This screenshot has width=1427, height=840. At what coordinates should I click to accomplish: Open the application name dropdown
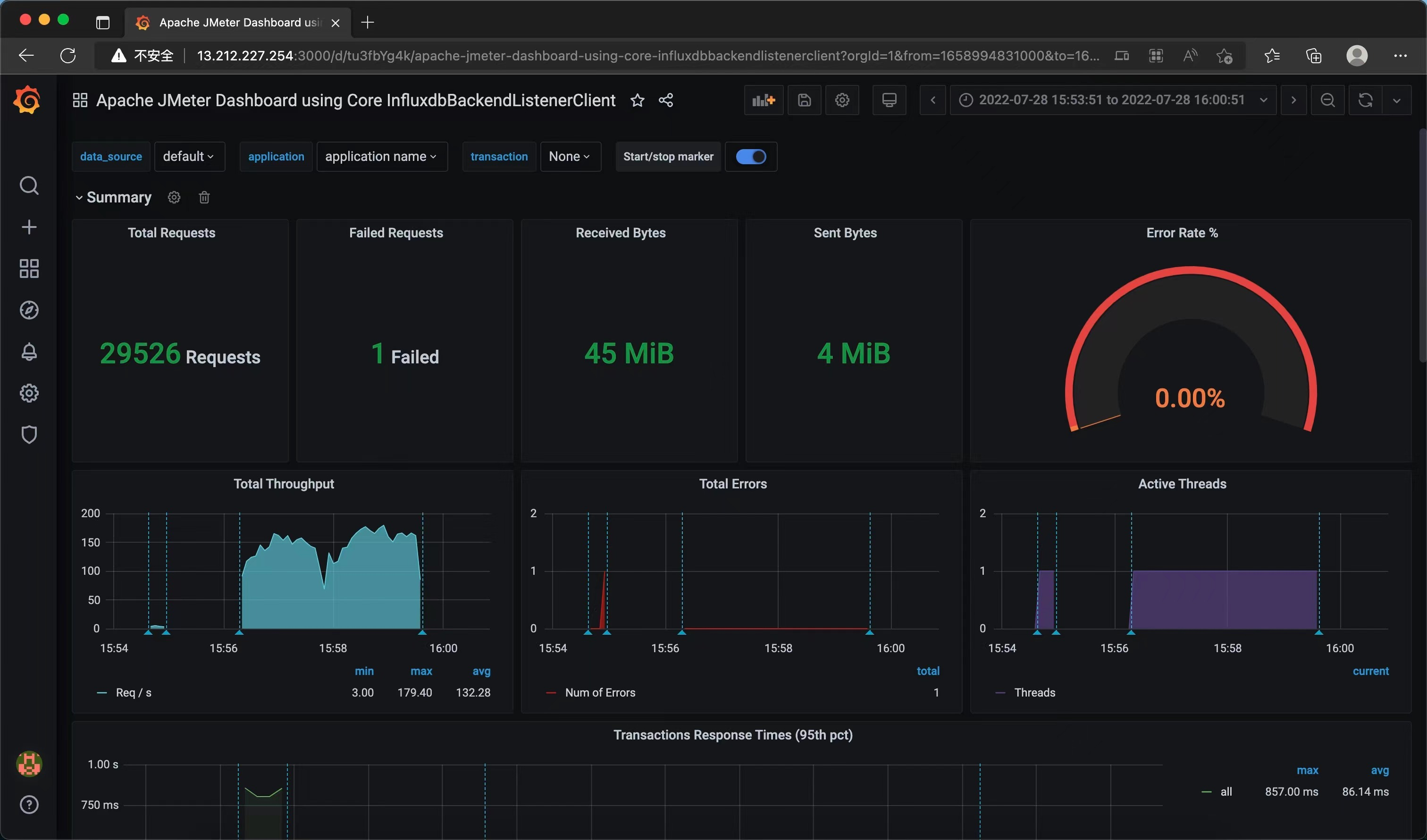click(382, 156)
